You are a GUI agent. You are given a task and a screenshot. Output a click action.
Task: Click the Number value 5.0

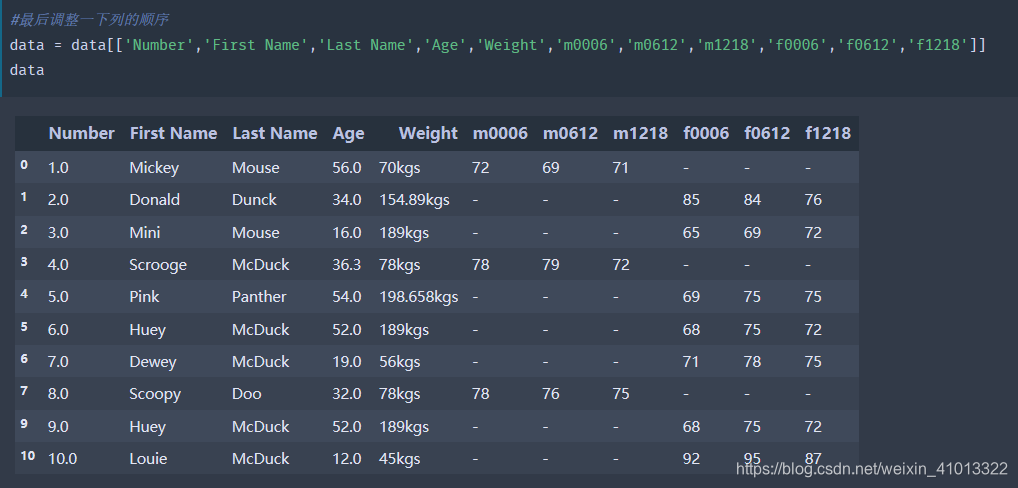pos(58,297)
